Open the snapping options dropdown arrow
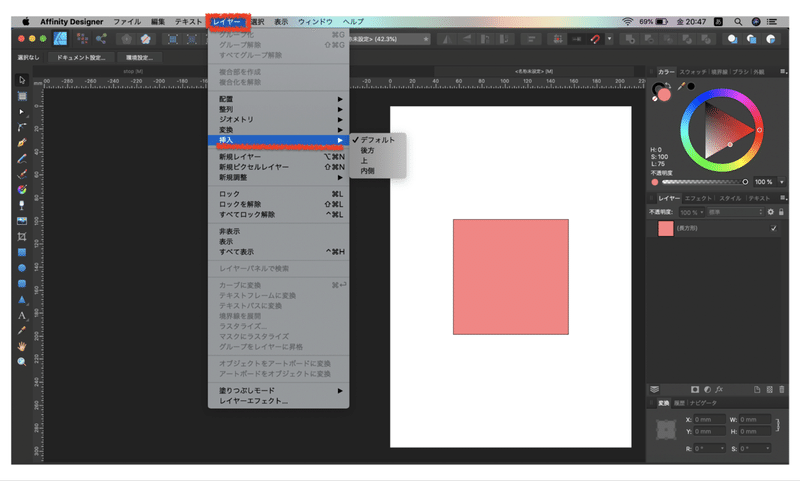Image resolution: width=800 pixels, height=481 pixels. 609,39
